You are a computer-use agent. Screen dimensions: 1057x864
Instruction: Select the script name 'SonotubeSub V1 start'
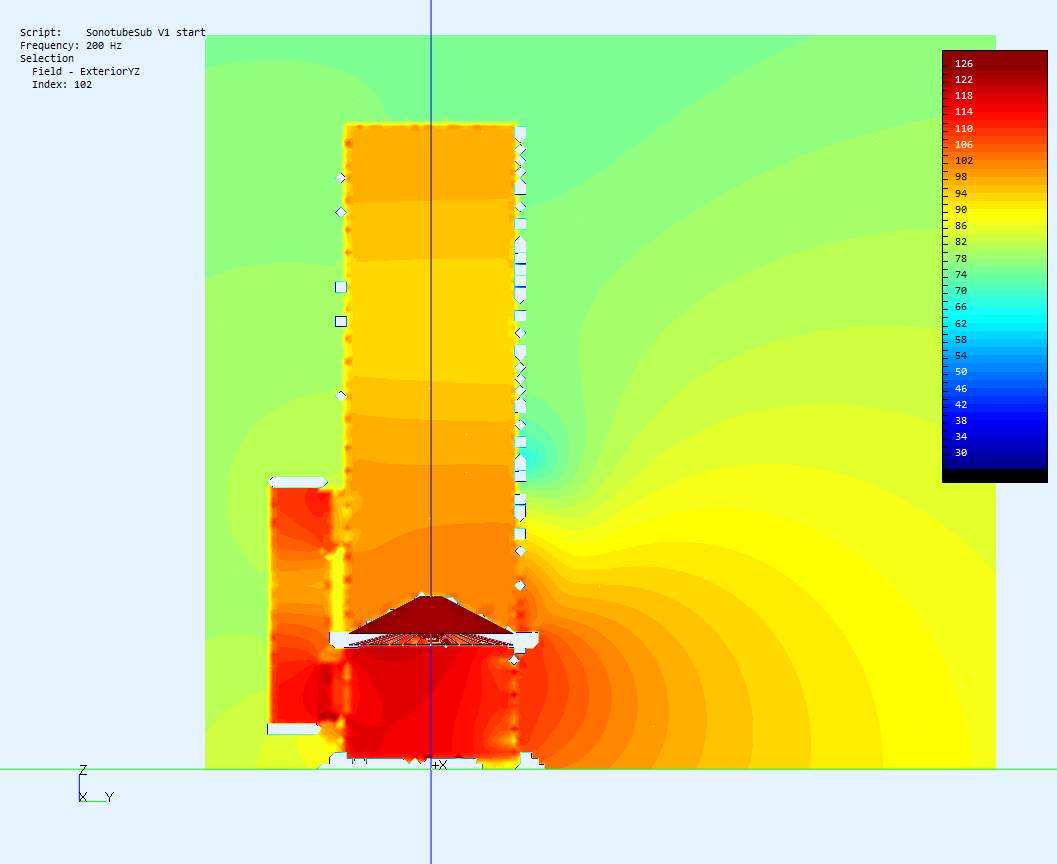[x=146, y=32]
